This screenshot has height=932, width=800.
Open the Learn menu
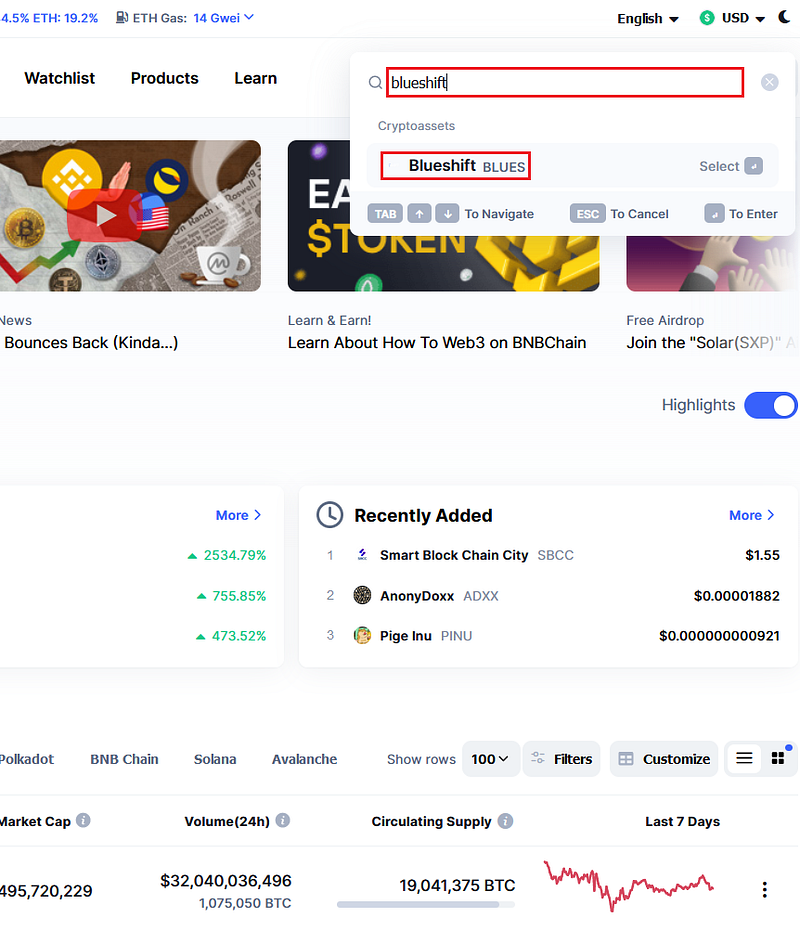(x=256, y=78)
